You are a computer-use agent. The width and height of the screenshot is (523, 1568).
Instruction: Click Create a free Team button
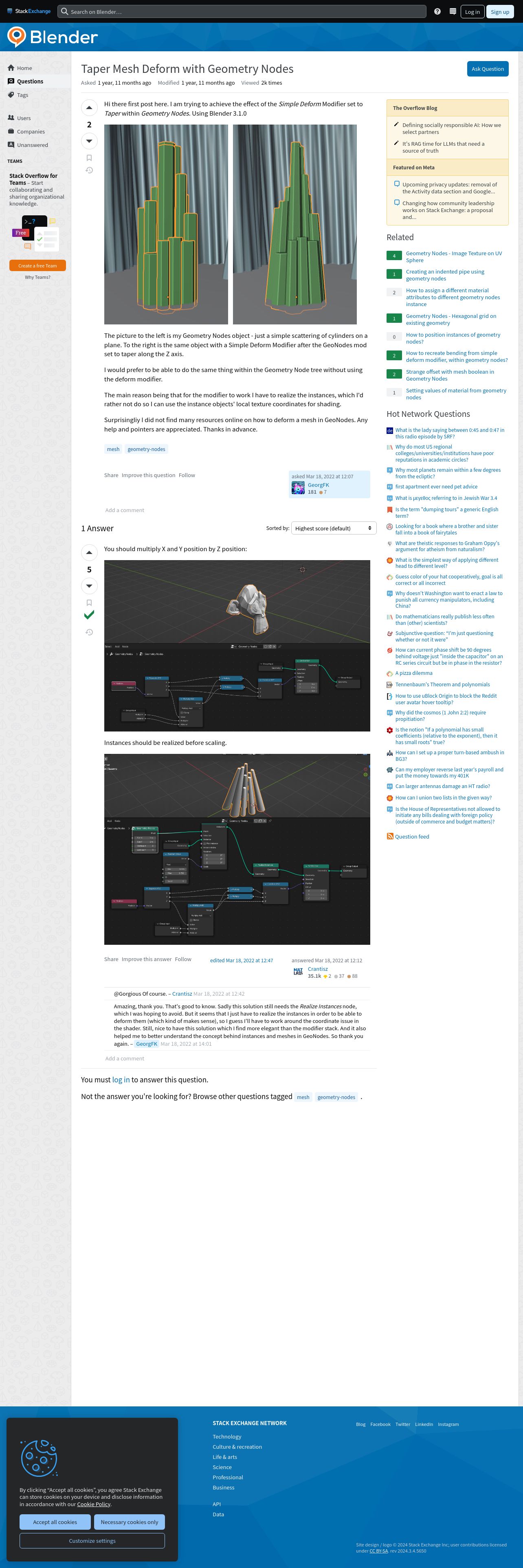click(x=38, y=266)
